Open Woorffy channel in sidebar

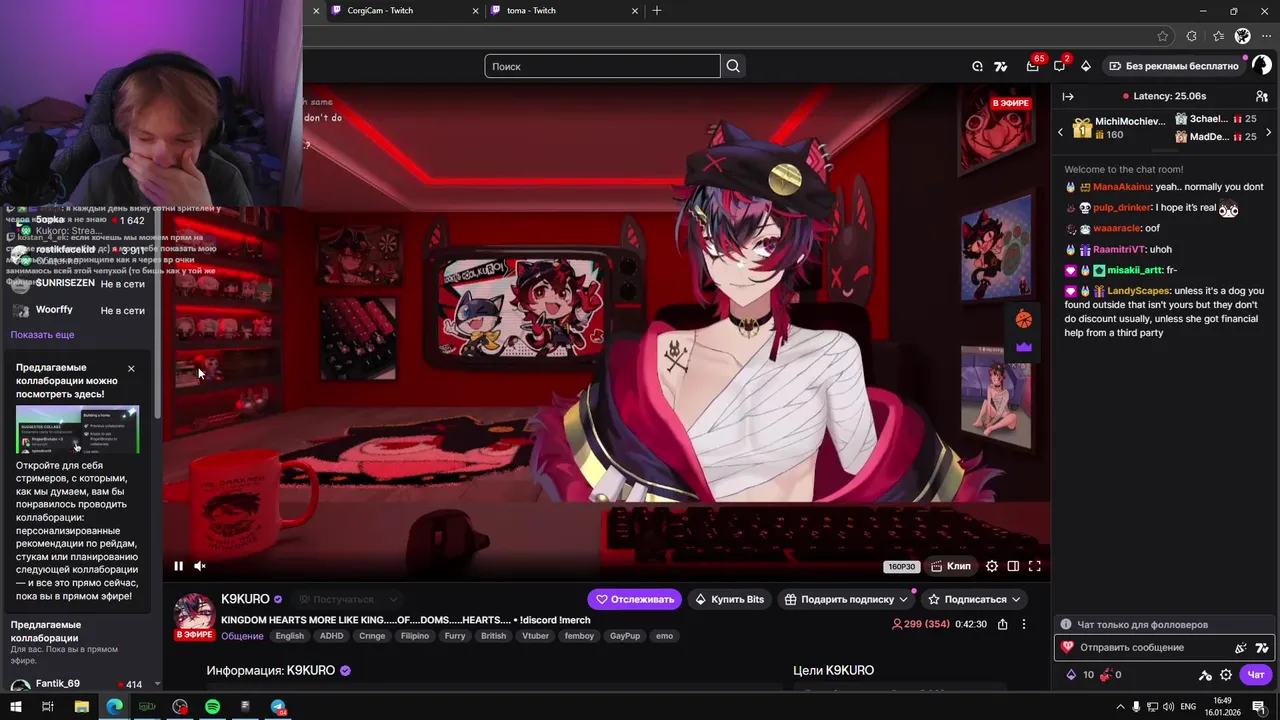(x=78, y=310)
